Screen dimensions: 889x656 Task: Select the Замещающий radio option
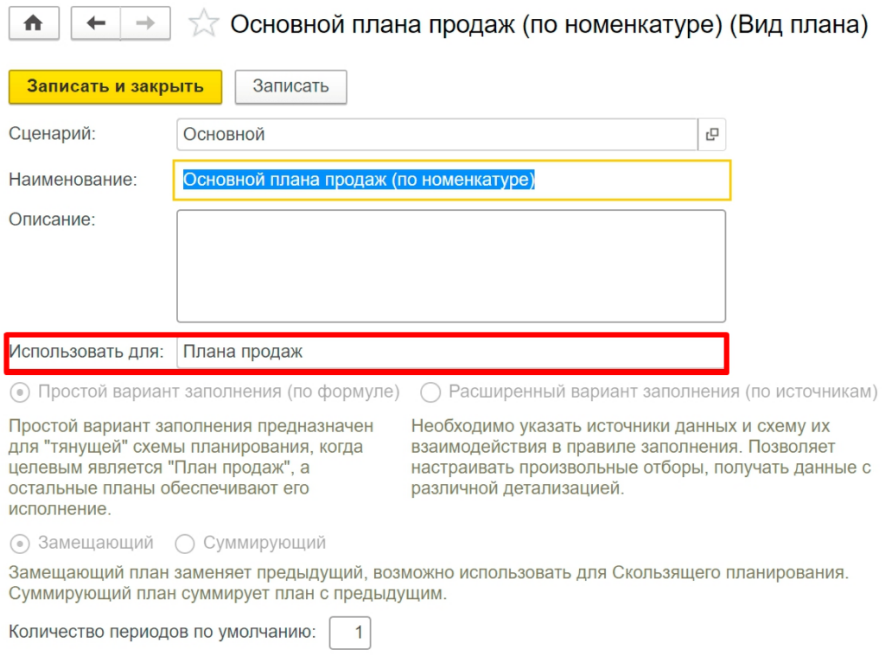[x=19, y=543]
